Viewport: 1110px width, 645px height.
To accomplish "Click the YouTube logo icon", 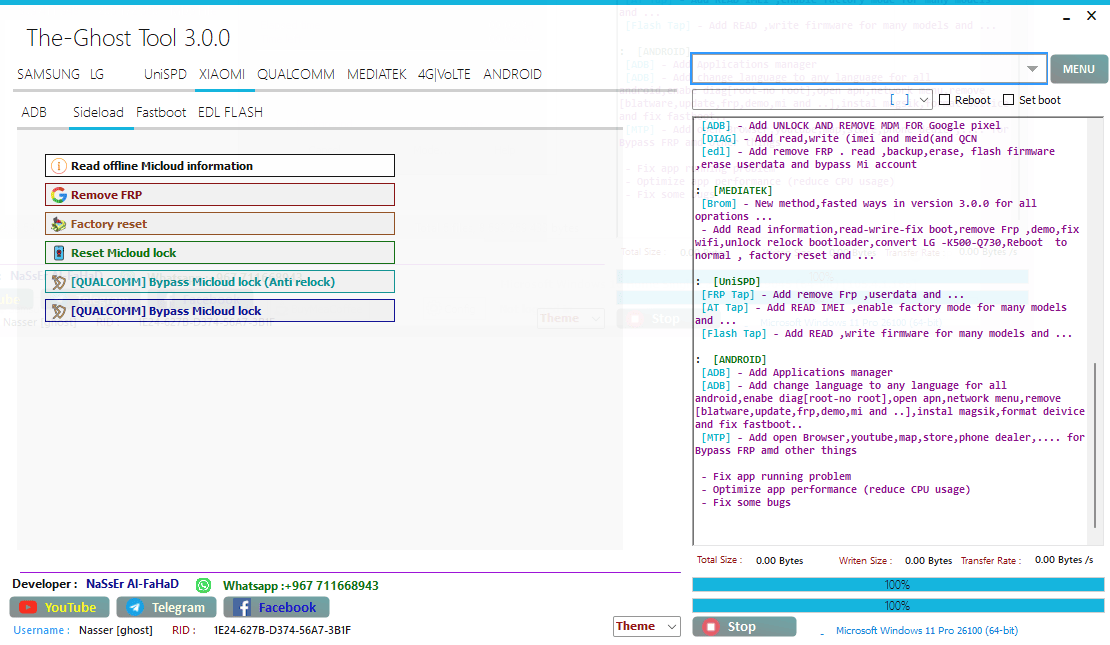I will (28, 607).
